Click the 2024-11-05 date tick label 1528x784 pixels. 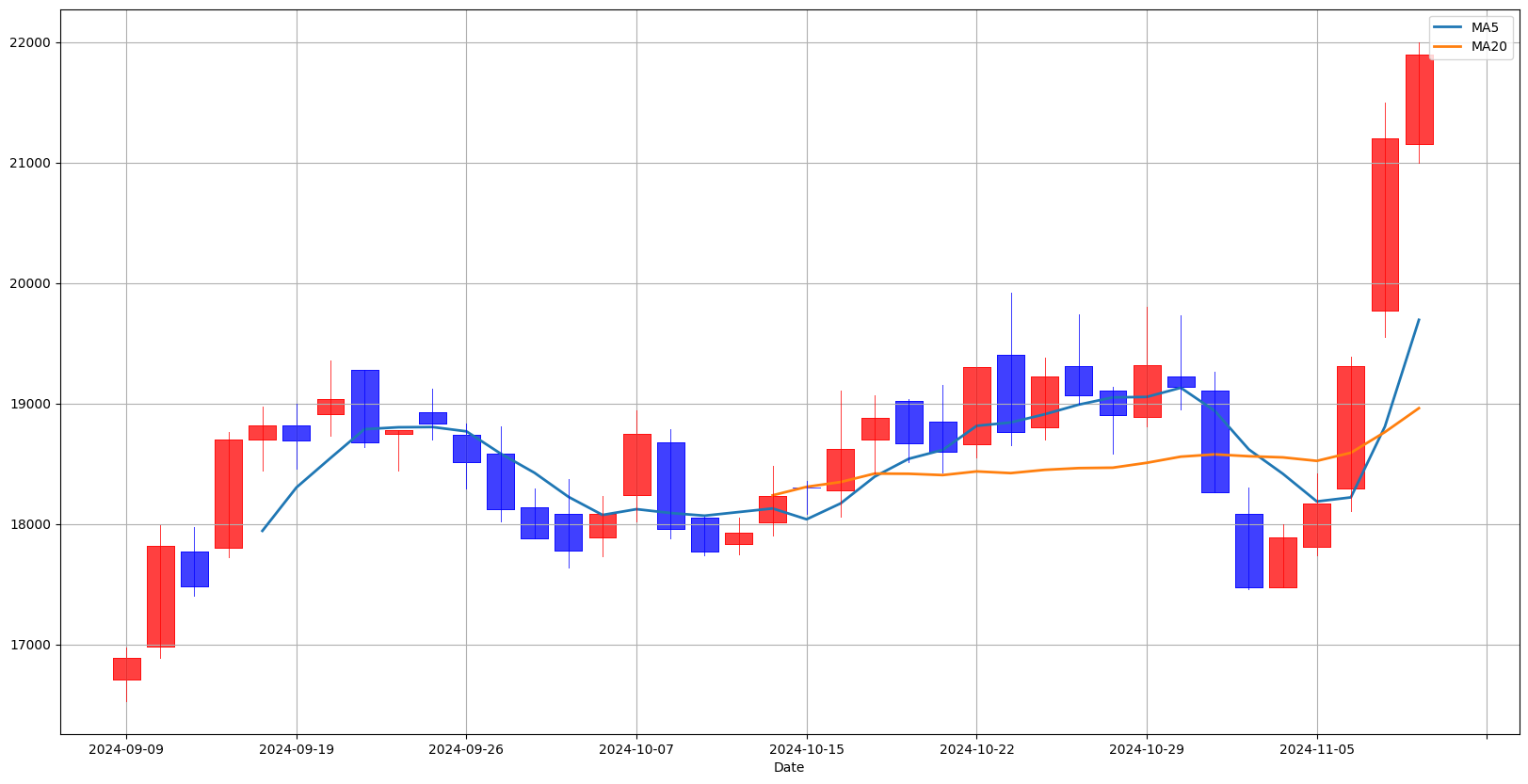(x=1317, y=749)
